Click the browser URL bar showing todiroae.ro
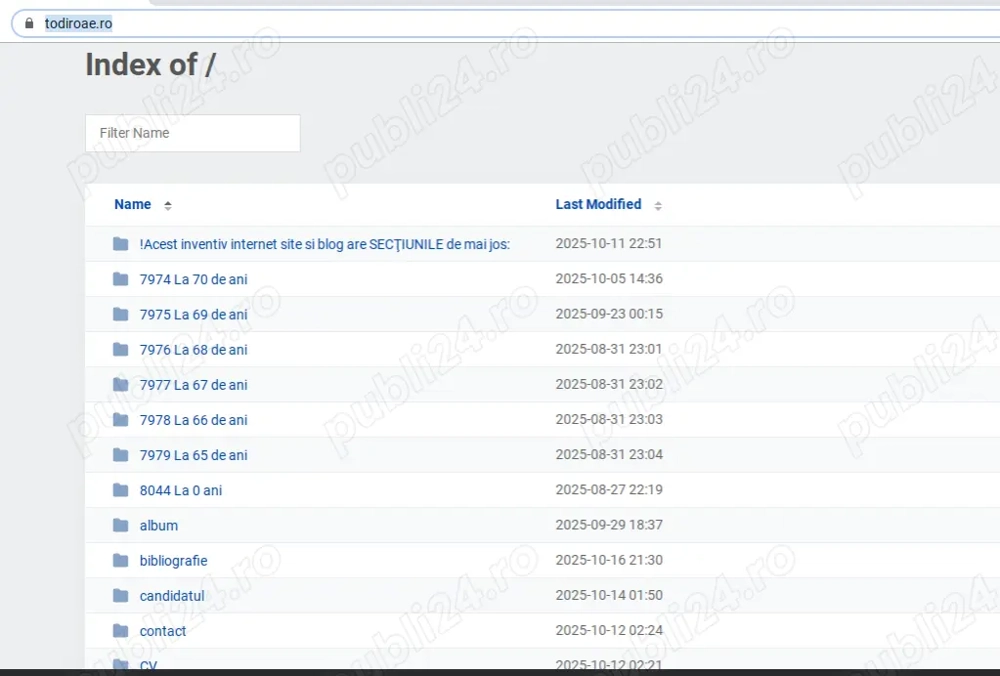Image resolution: width=1000 pixels, height=676 pixels. [79, 22]
